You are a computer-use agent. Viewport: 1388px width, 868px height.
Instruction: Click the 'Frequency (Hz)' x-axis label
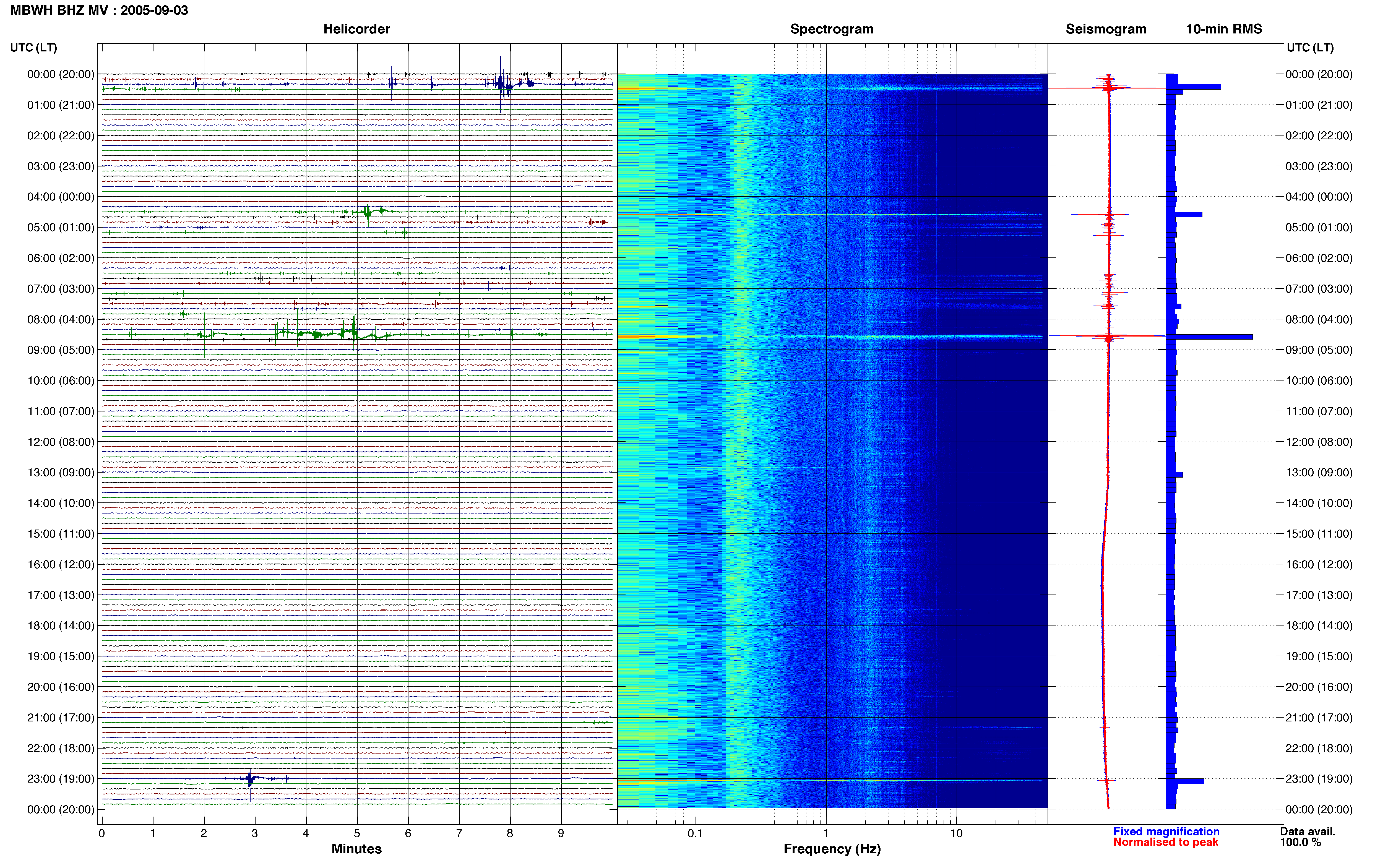tap(832, 849)
